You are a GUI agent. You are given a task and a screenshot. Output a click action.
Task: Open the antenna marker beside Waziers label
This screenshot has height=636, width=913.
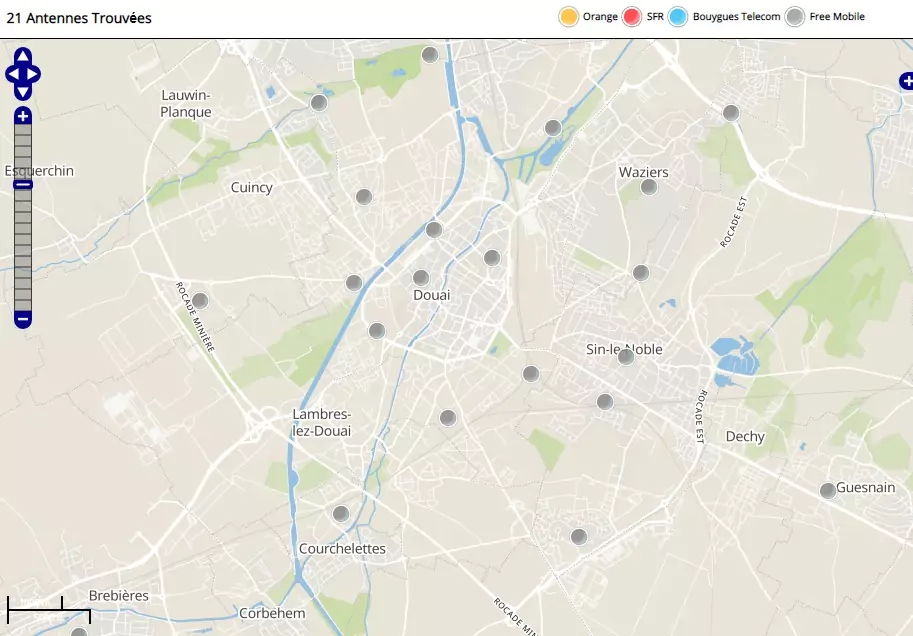click(x=649, y=187)
